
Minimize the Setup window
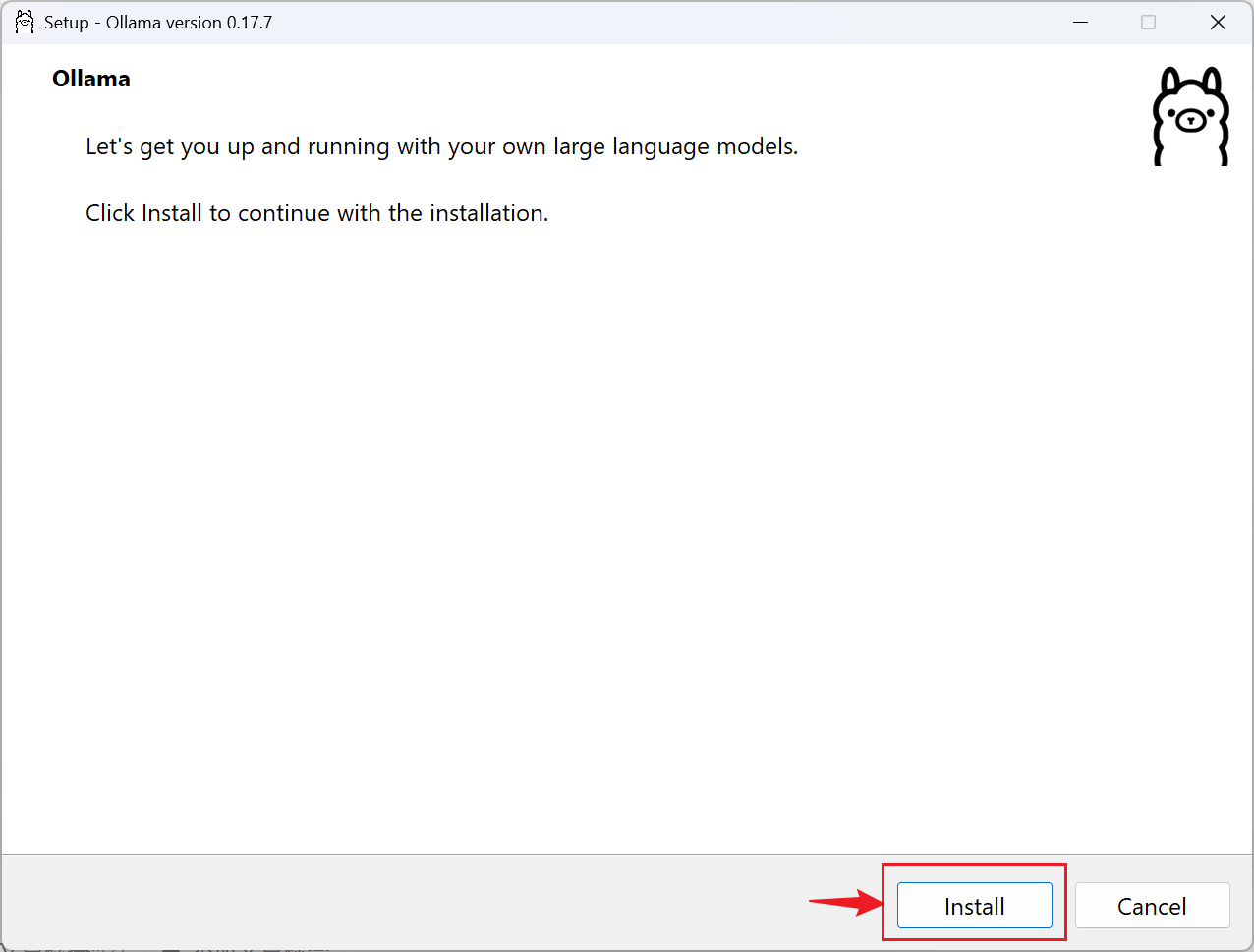pyautogui.click(x=1081, y=22)
